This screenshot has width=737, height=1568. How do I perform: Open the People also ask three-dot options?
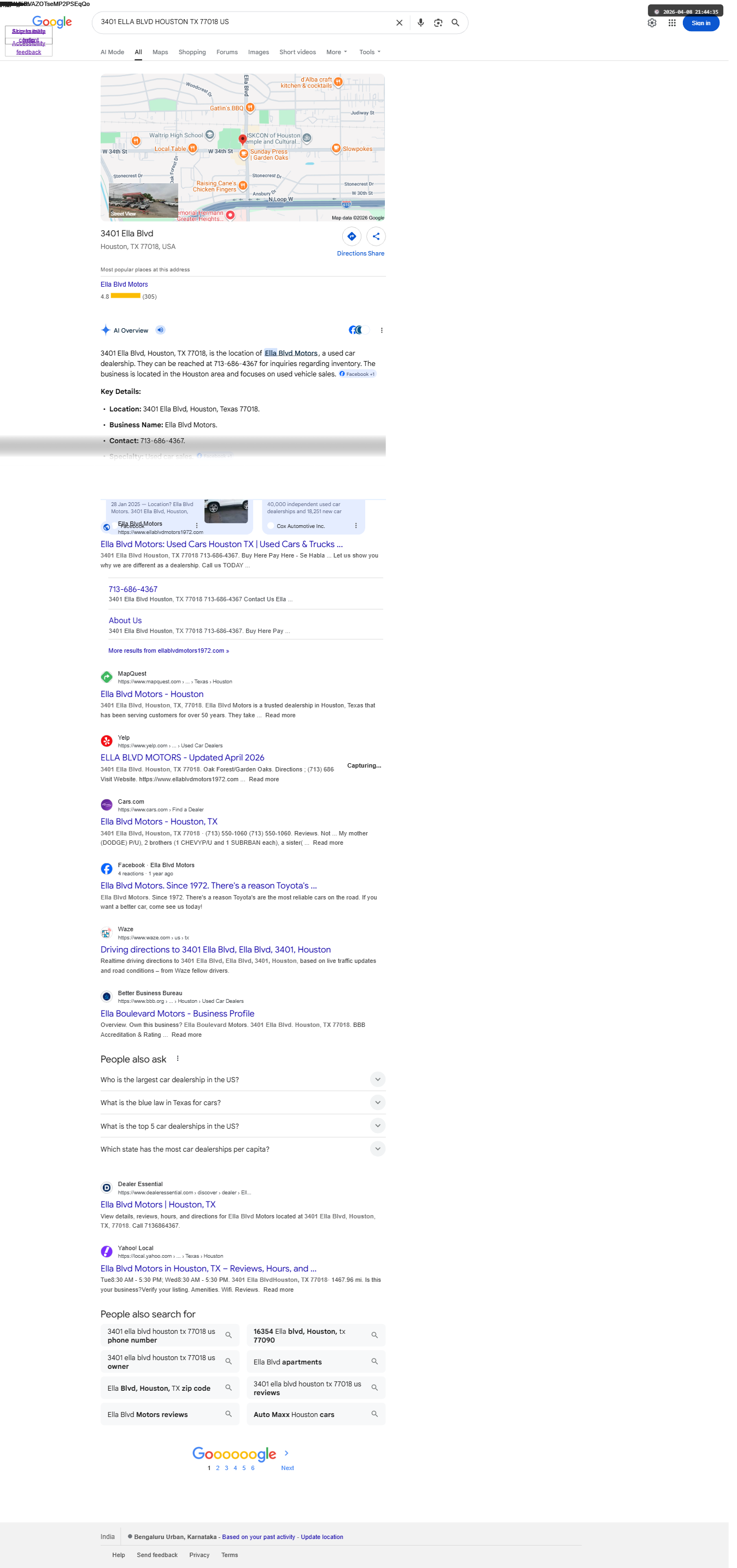[178, 1058]
